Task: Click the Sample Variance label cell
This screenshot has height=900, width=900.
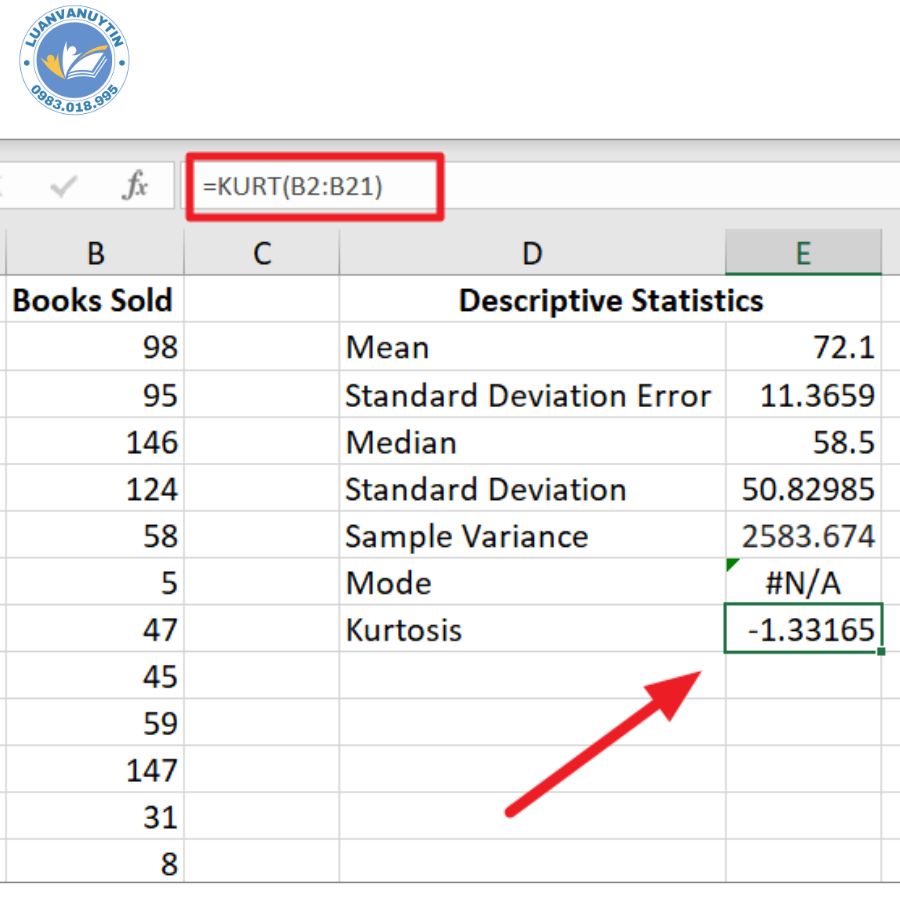Action: tap(532, 536)
